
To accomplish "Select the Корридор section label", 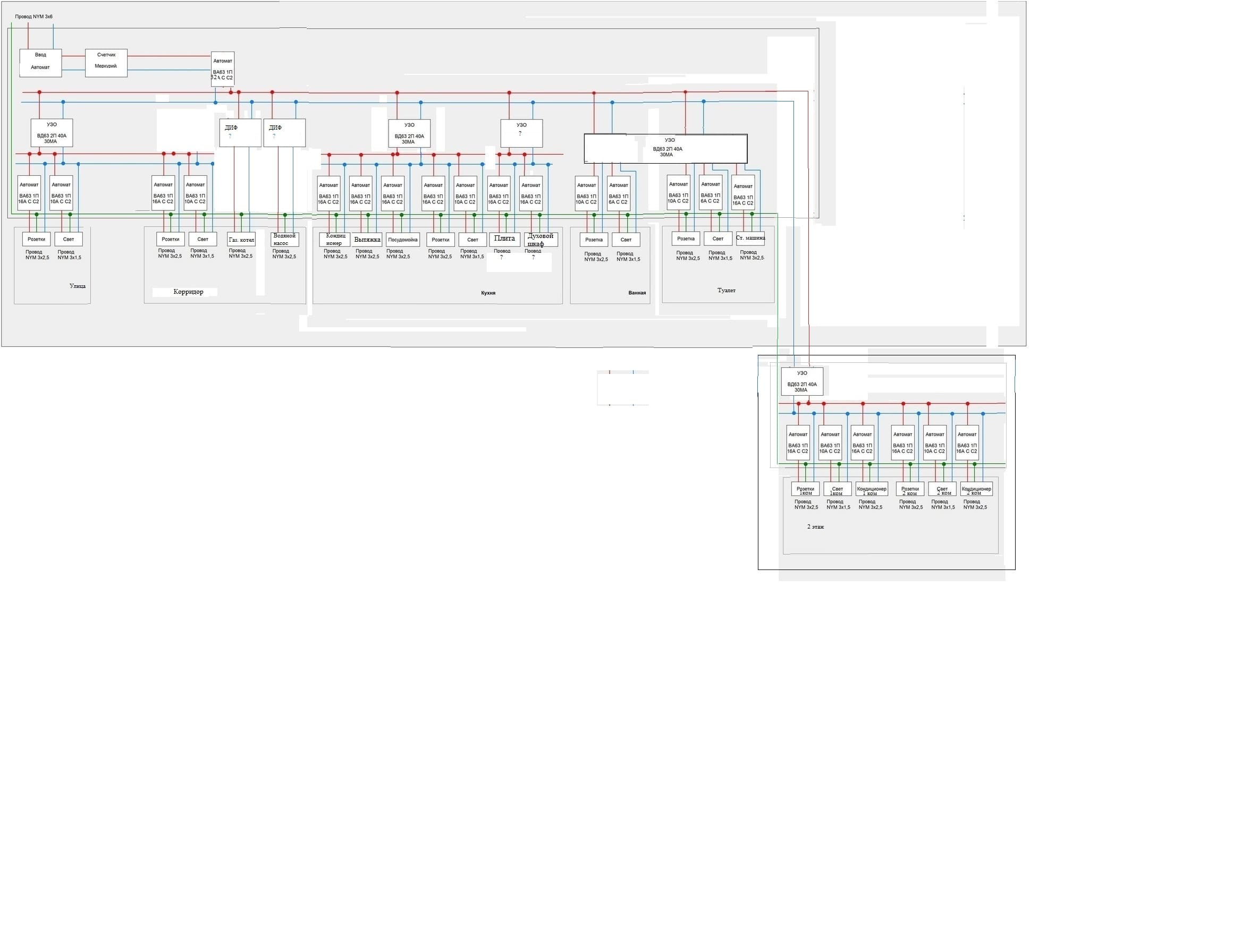I will coord(188,292).
